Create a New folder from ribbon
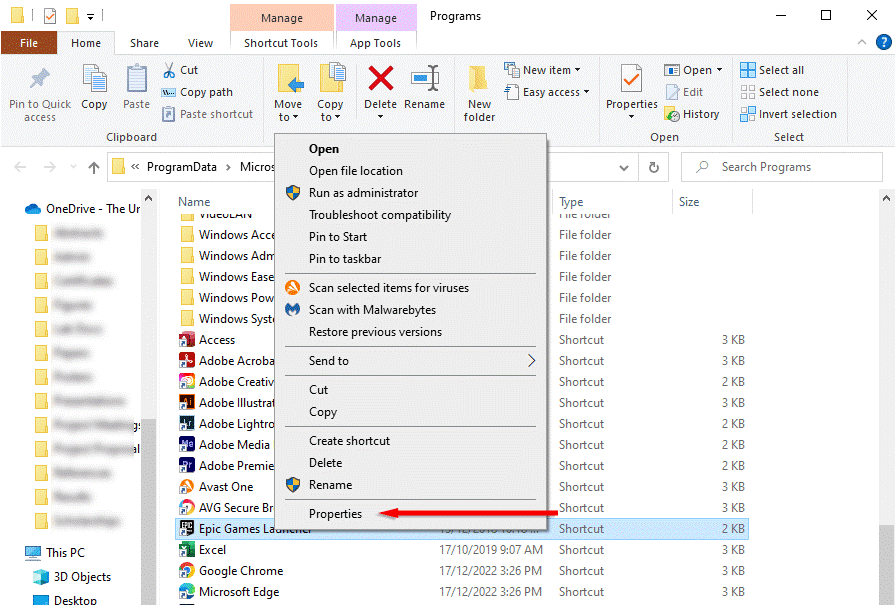 pos(479,93)
